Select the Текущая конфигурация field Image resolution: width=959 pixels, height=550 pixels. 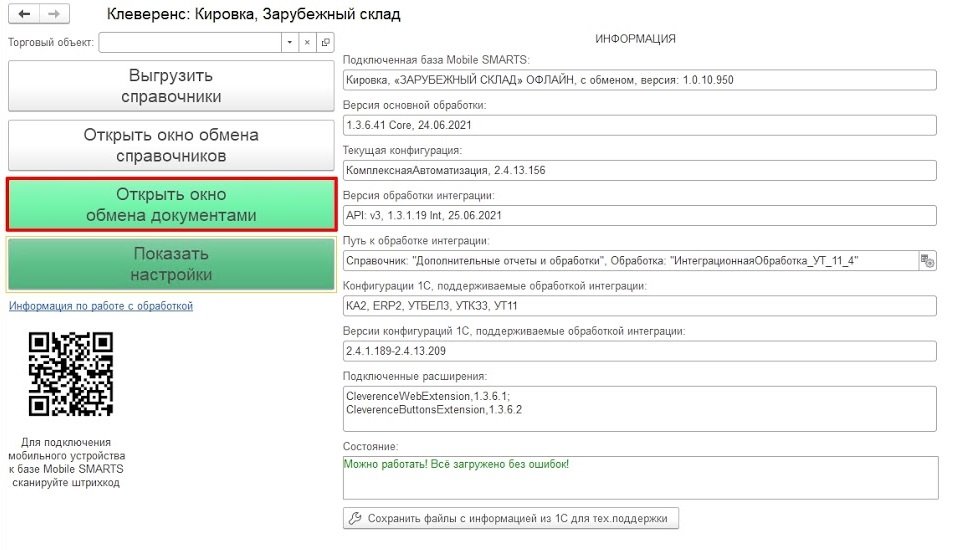(x=639, y=171)
